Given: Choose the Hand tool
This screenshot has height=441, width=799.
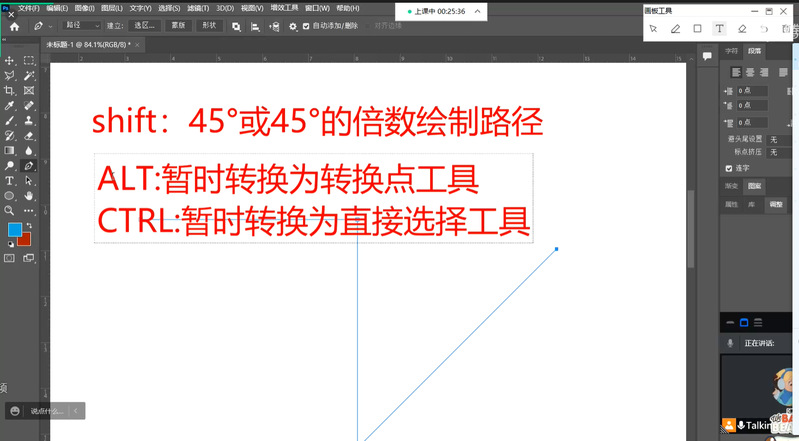Looking at the screenshot, I should coord(28,195).
